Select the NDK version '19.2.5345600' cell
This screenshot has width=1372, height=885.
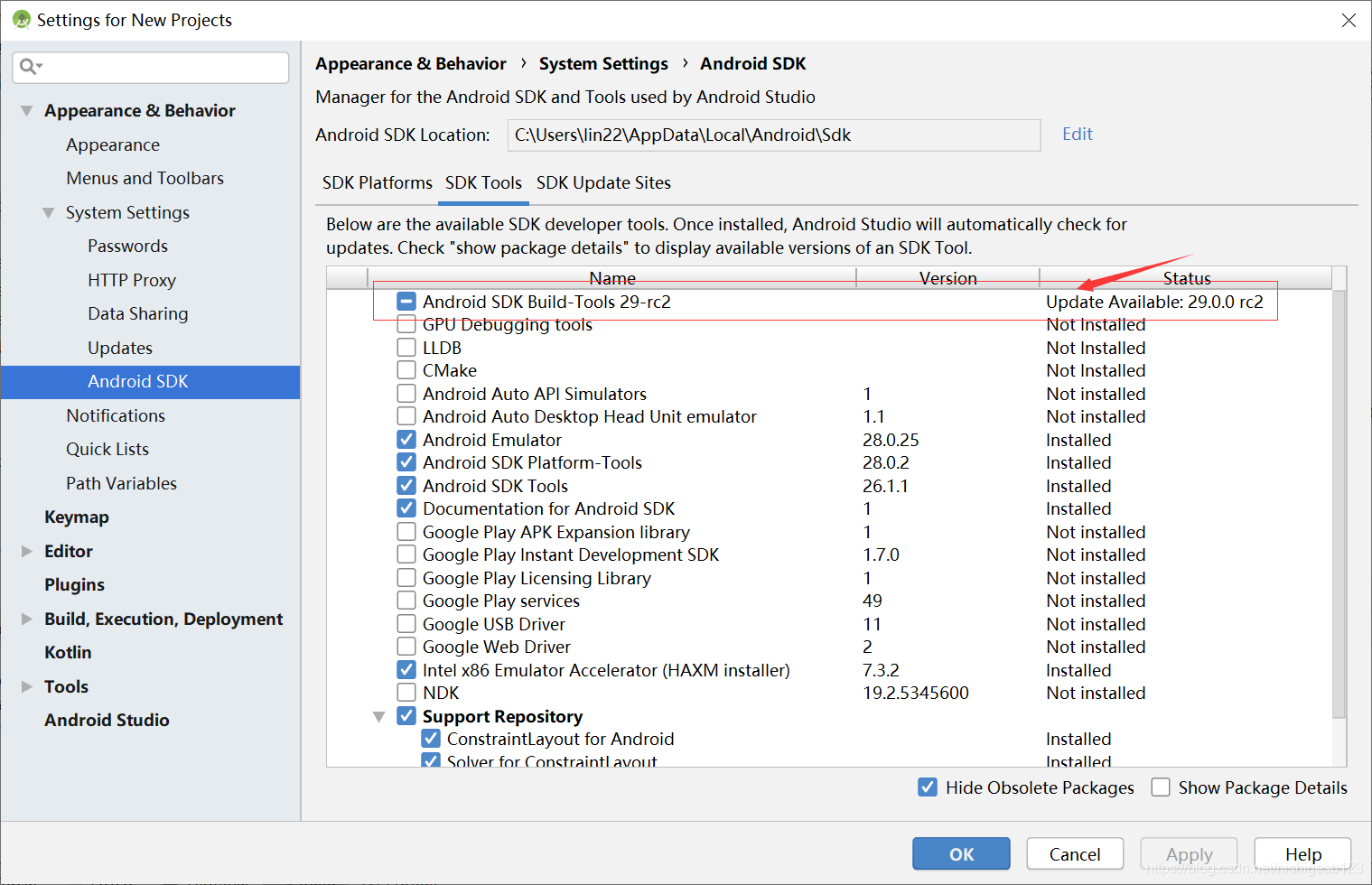coord(916,693)
